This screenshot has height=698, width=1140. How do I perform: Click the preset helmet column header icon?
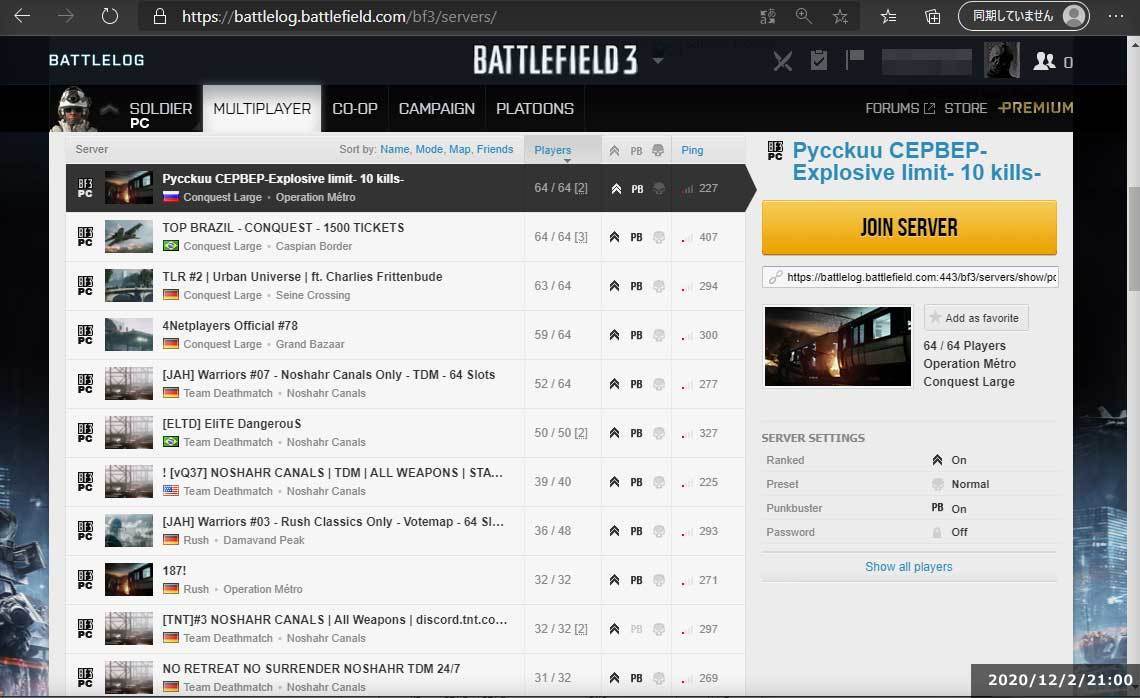tap(658, 150)
